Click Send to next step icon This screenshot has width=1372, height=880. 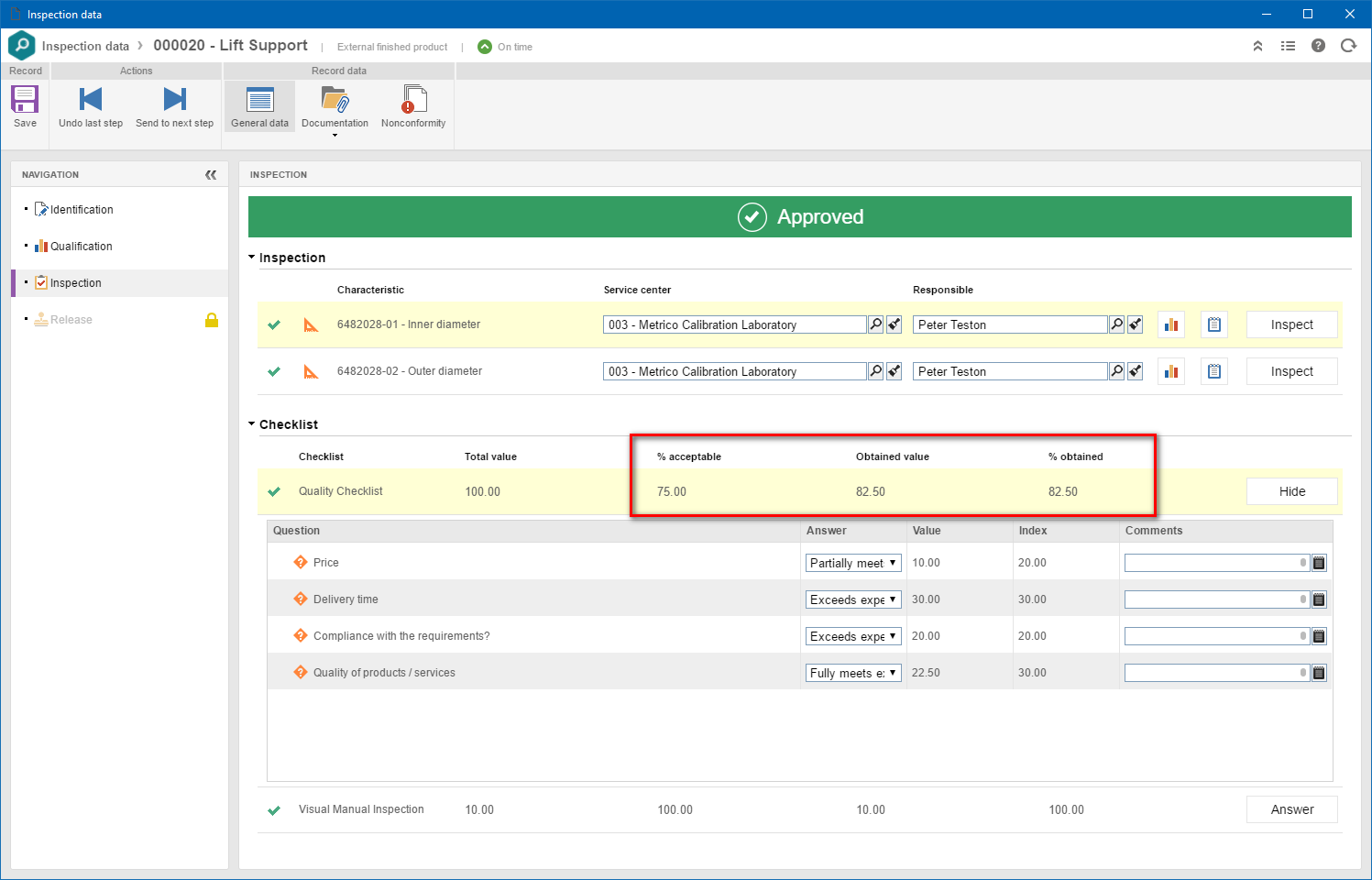175,99
